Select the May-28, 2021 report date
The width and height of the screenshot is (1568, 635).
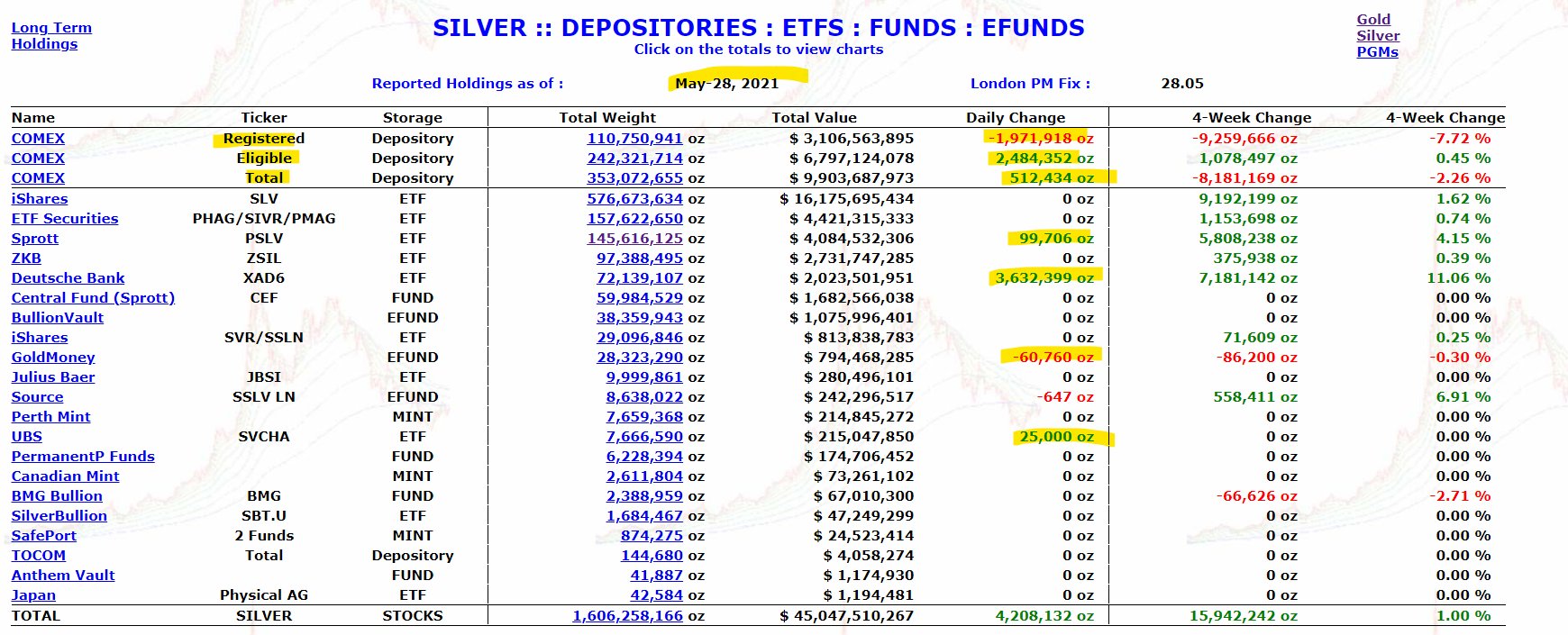[x=727, y=84]
